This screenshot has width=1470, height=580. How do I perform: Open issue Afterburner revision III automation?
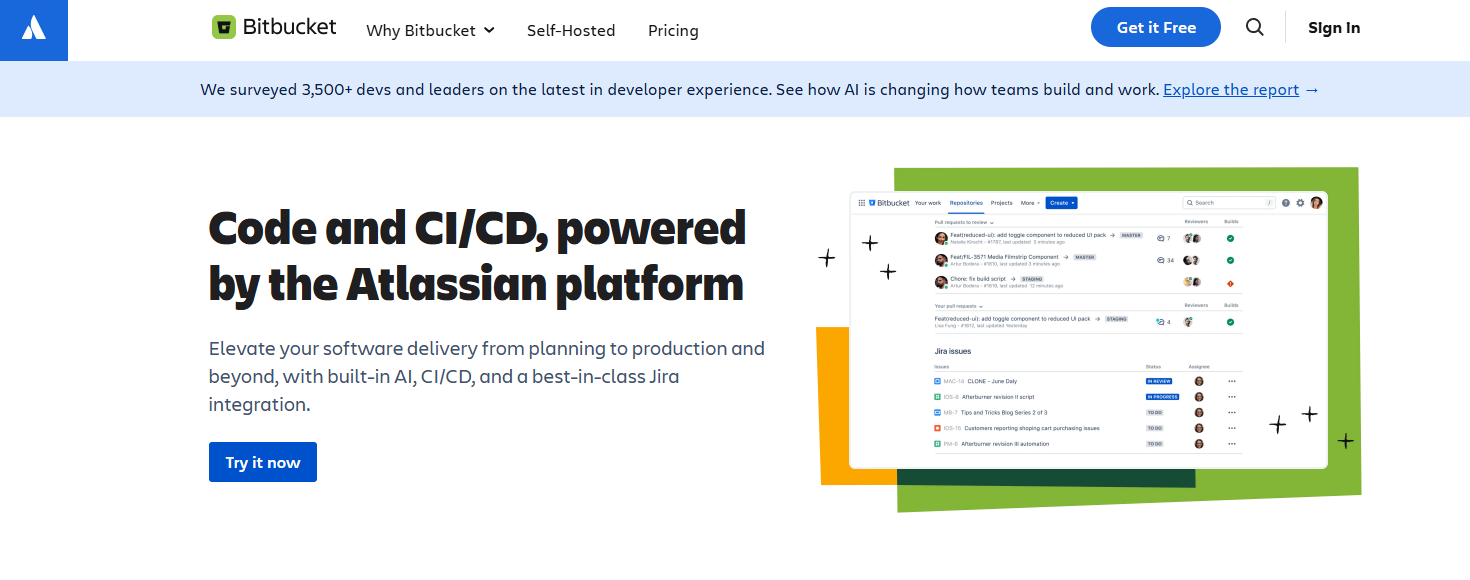click(x=1005, y=444)
